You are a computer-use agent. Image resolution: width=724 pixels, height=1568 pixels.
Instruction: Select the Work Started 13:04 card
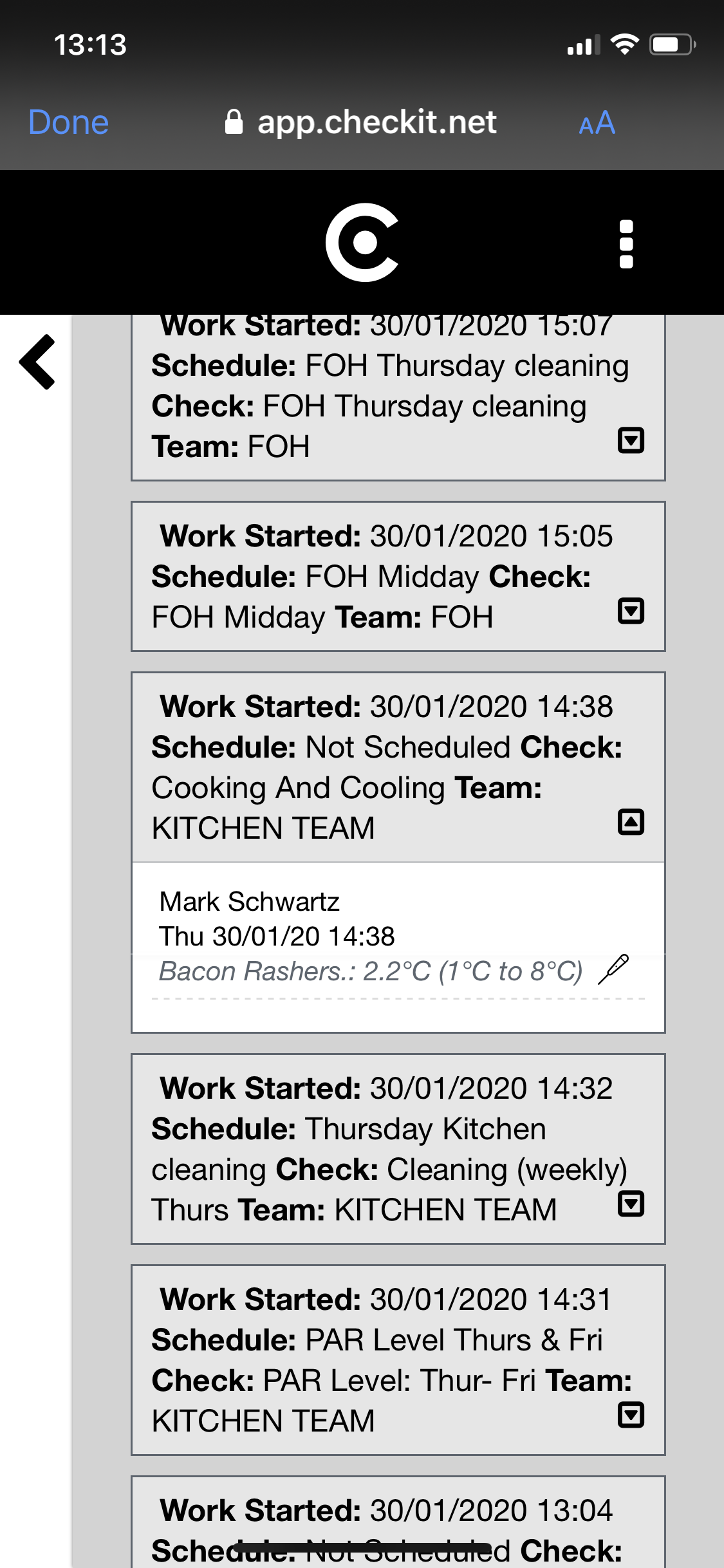(x=398, y=1523)
